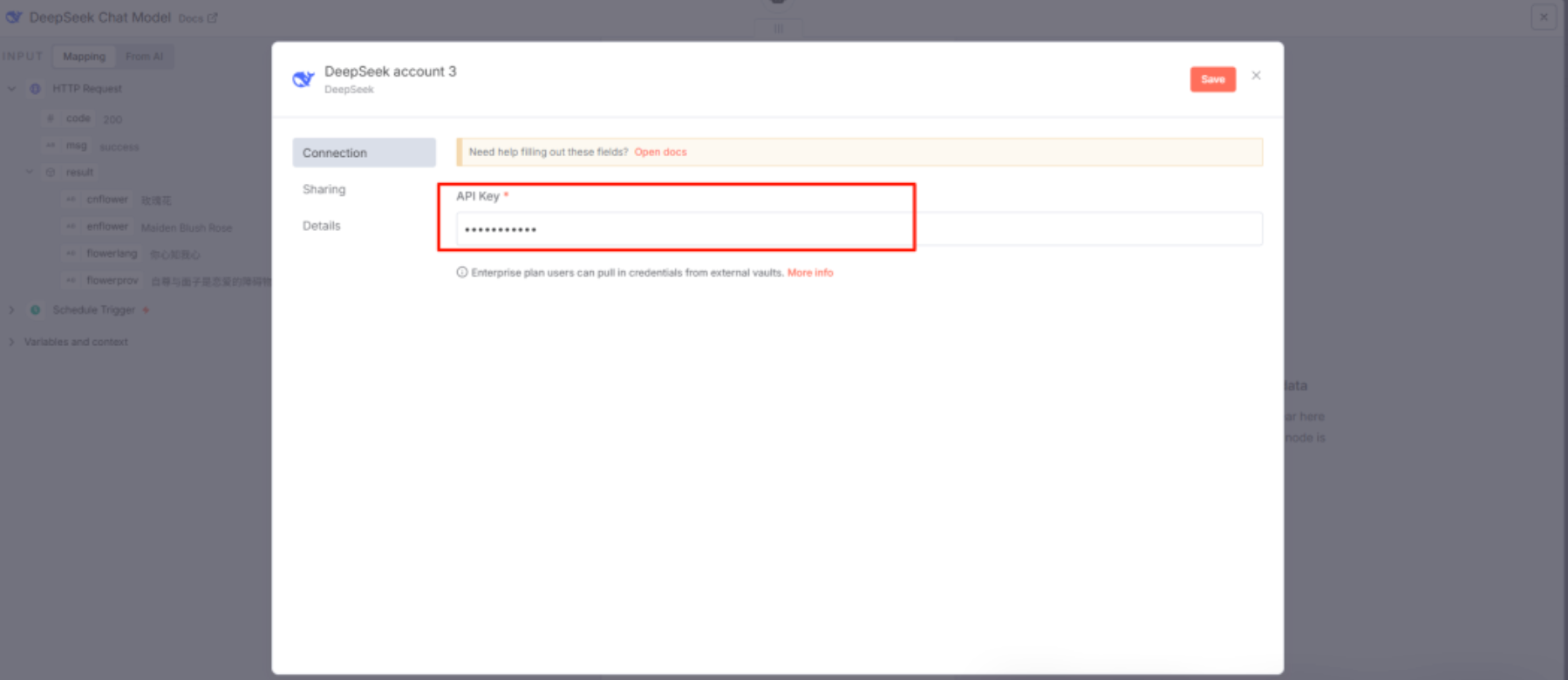Click the DeepSeek whale logo in dialog

(303, 79)
